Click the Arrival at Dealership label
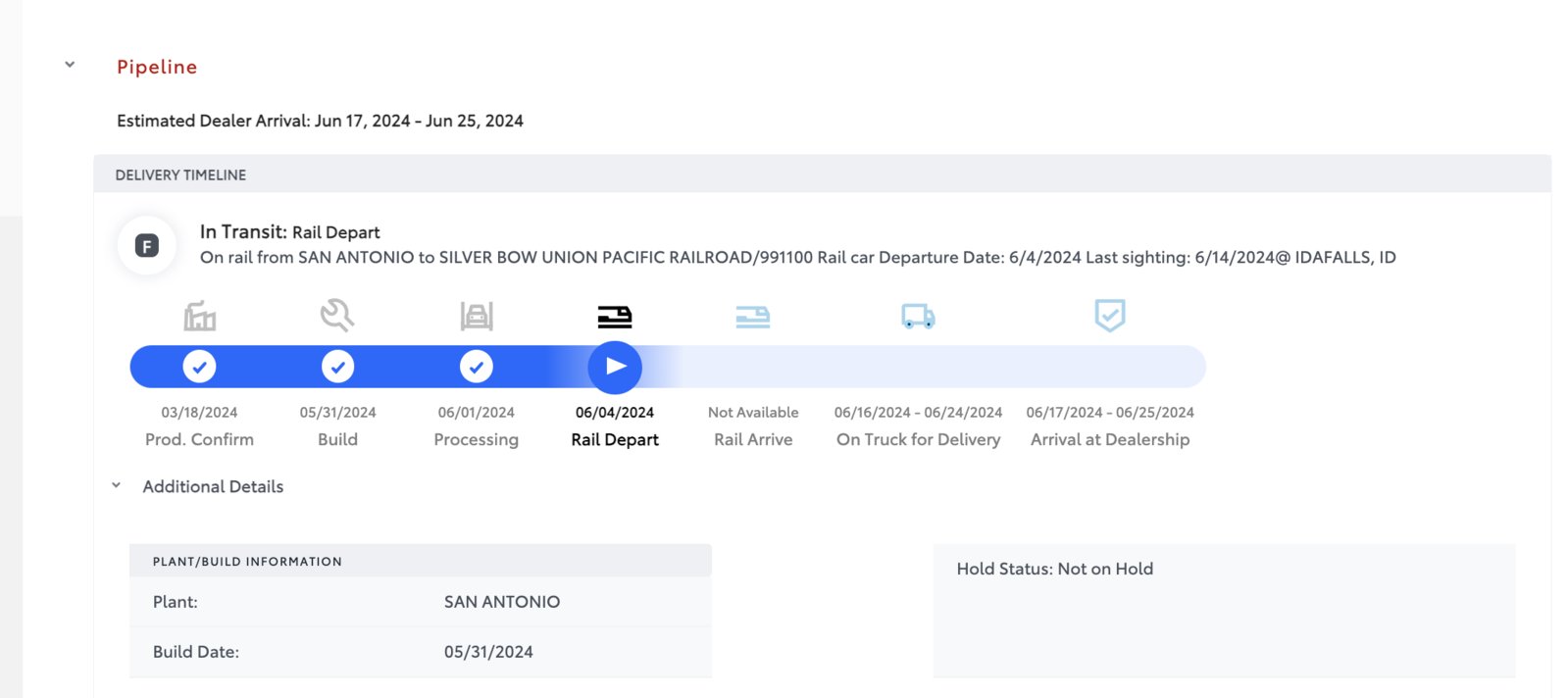This screenshot has height=698, width=1568. click(x=1110, y=440)
